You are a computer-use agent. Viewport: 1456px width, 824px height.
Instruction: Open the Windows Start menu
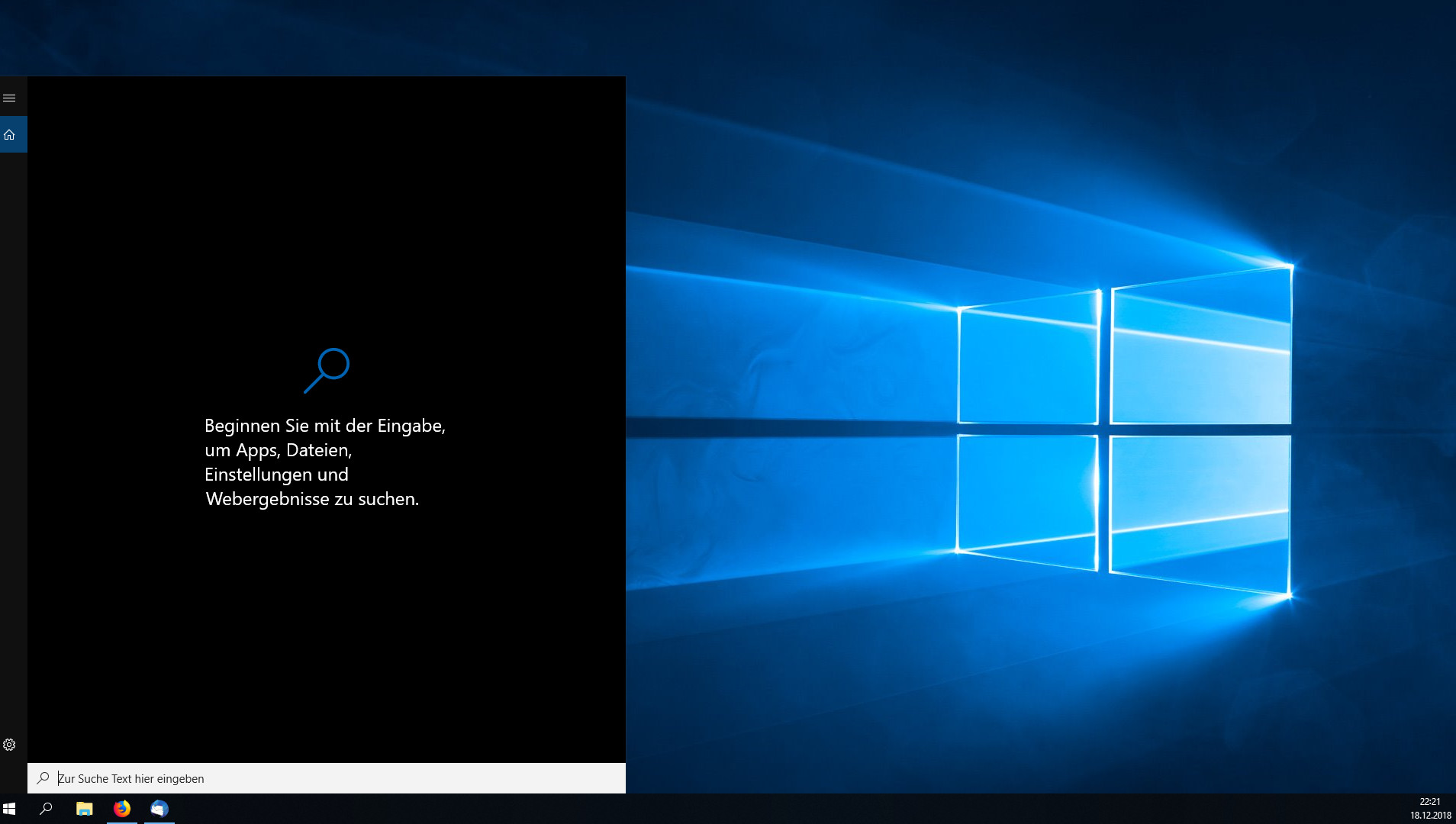[9, 809]
